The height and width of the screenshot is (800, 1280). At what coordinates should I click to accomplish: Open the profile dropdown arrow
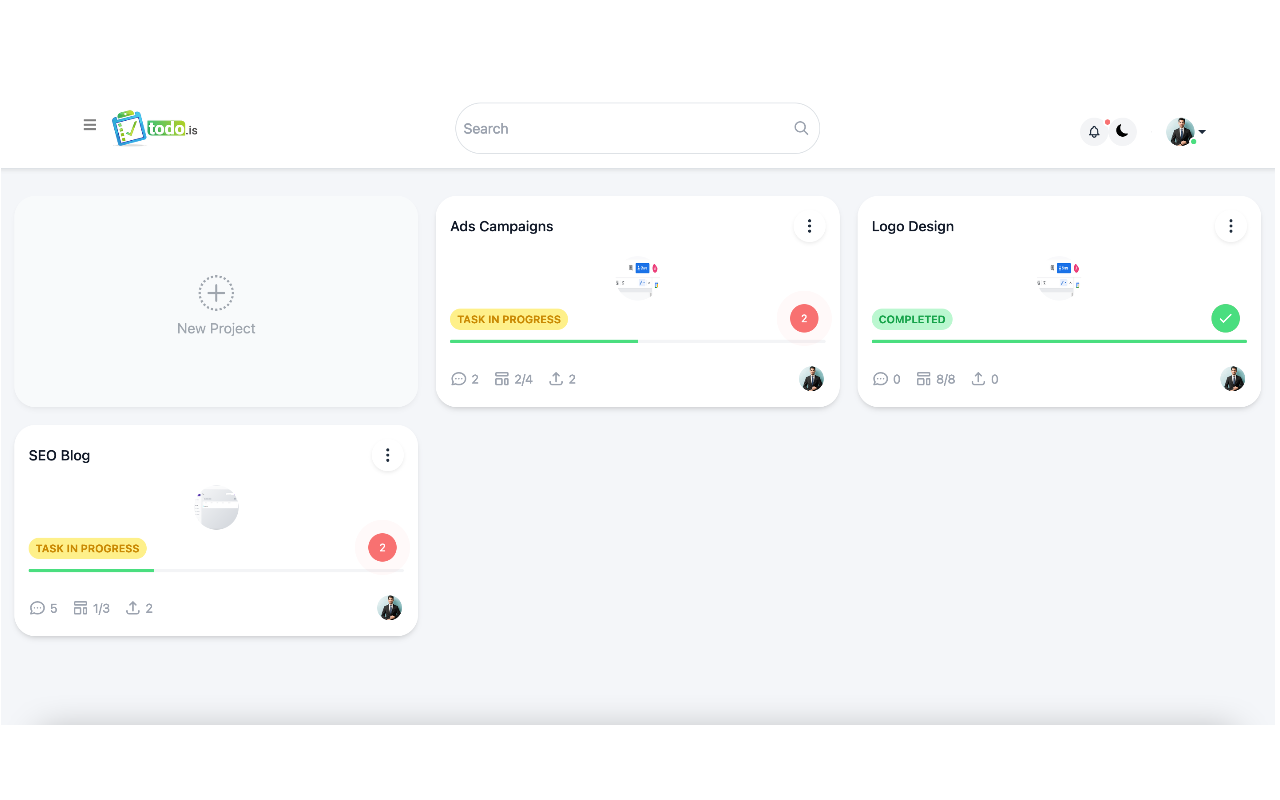pos(1203,132)
